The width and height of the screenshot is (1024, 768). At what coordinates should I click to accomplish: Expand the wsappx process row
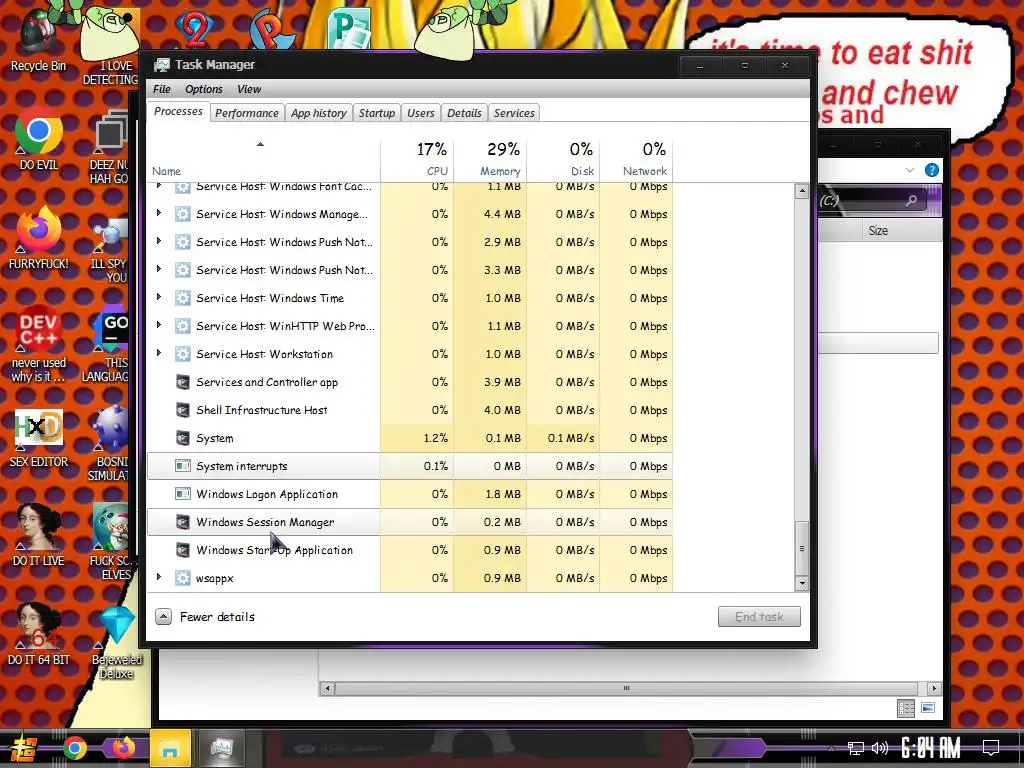(x=159, y=578)
